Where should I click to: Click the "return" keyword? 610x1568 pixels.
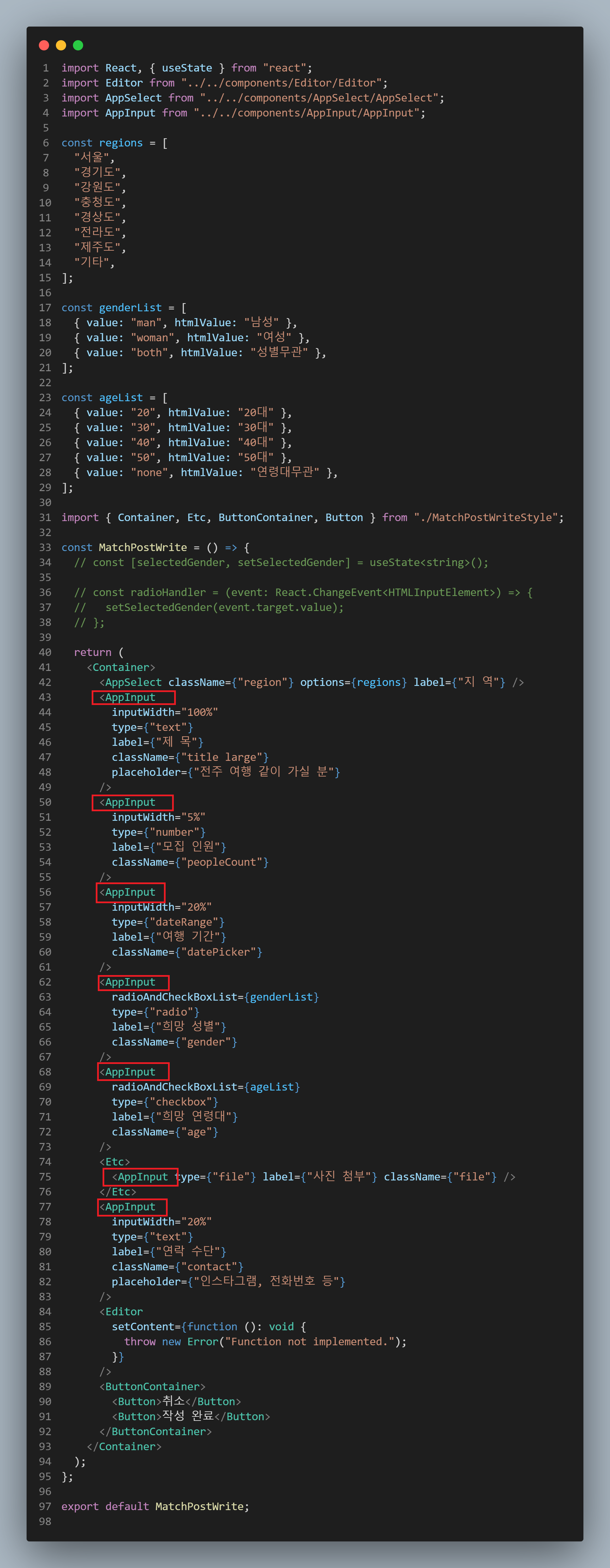tap(93, 653)
